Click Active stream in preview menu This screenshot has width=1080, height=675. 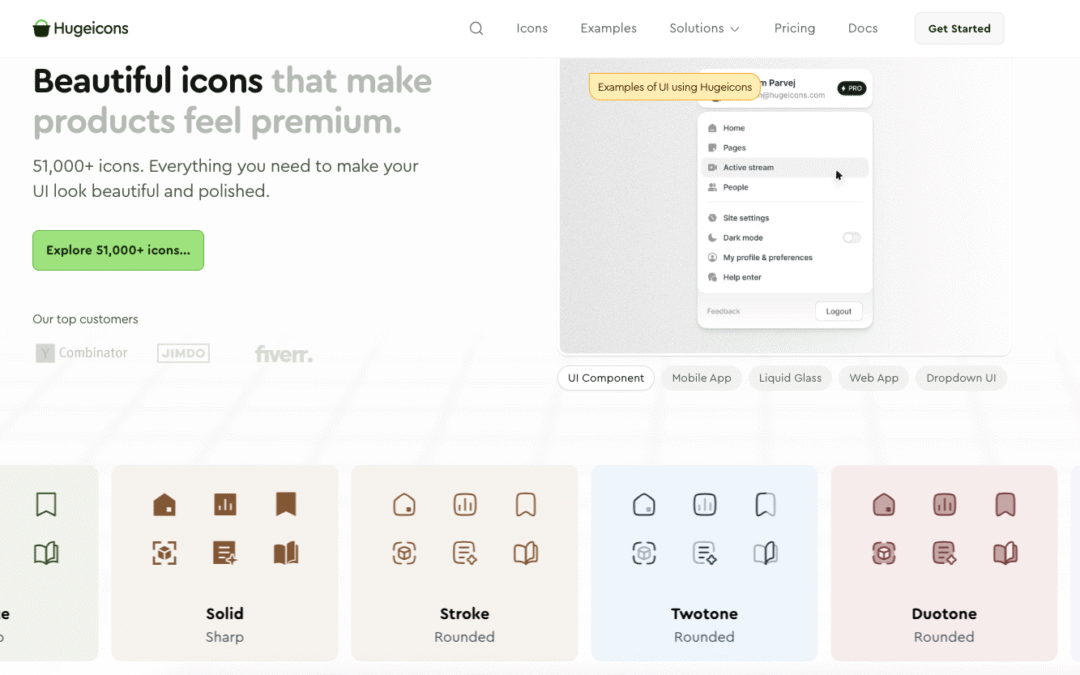point(784,167)
